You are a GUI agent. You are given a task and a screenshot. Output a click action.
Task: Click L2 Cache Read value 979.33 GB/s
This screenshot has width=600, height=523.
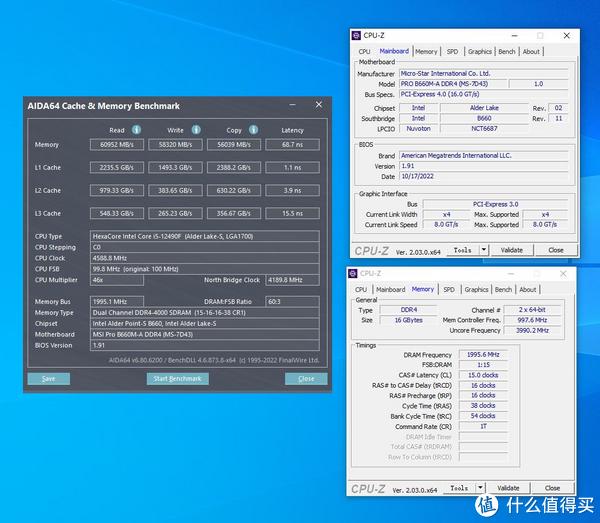point(117,191)
